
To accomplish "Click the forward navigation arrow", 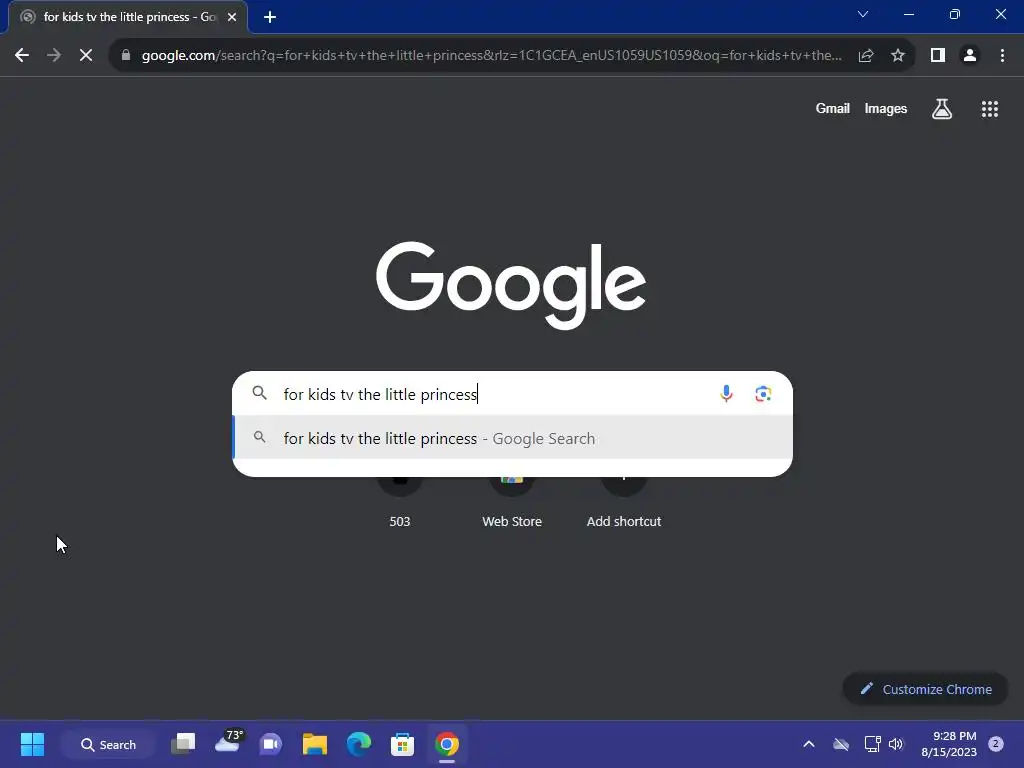I will pyautogui.click(x=54, y=56).
